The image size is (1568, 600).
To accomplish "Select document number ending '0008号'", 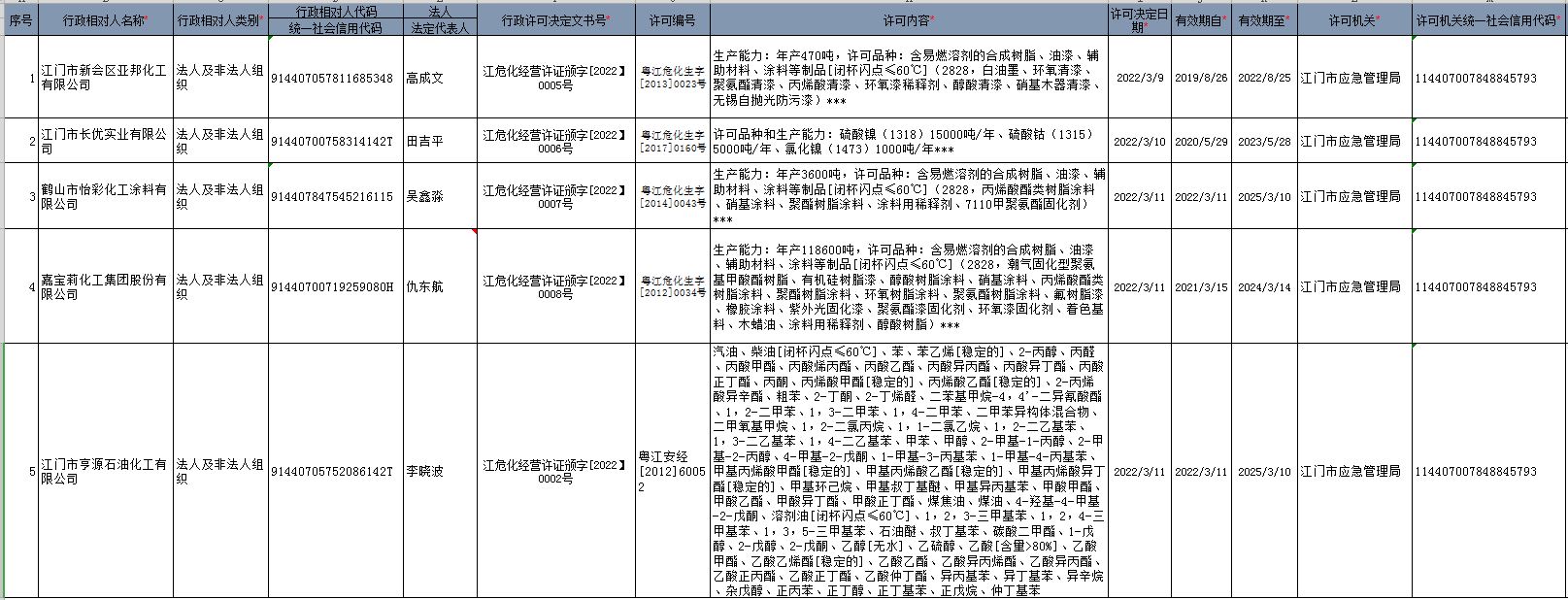I will (x=555, y=286).
